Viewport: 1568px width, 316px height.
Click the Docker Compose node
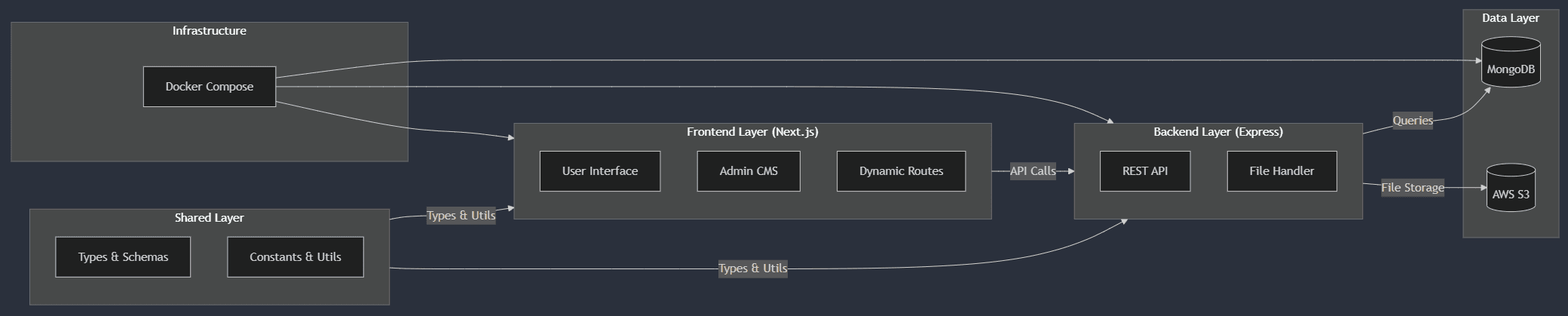pos(209,87)
